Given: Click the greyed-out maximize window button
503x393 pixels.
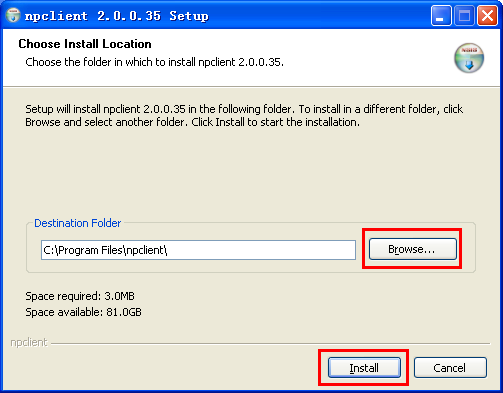Looking at the screenshot, I should [x=464, y=16].
